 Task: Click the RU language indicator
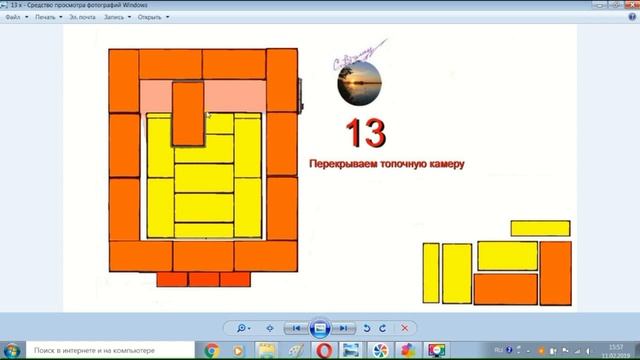click(498, 350)
